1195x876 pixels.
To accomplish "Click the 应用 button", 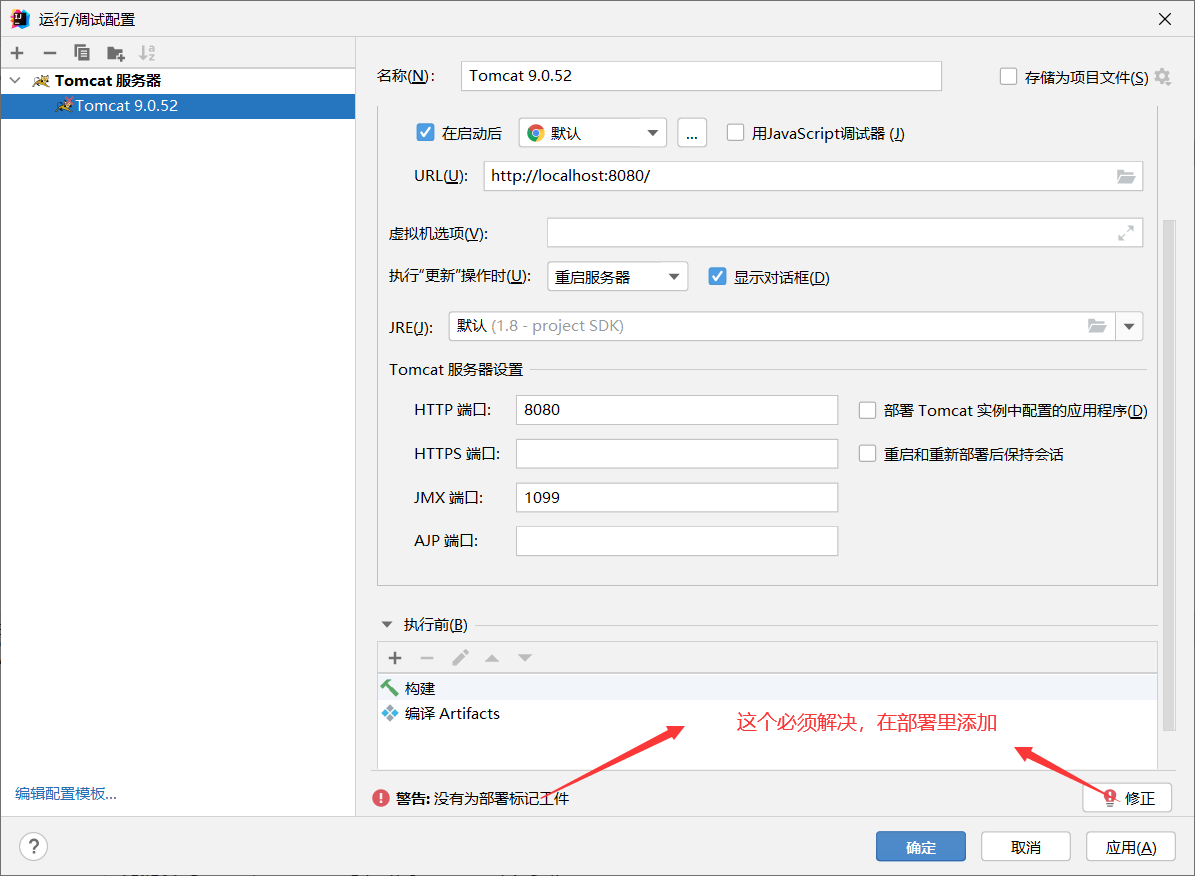I will tap(1131, 847).
